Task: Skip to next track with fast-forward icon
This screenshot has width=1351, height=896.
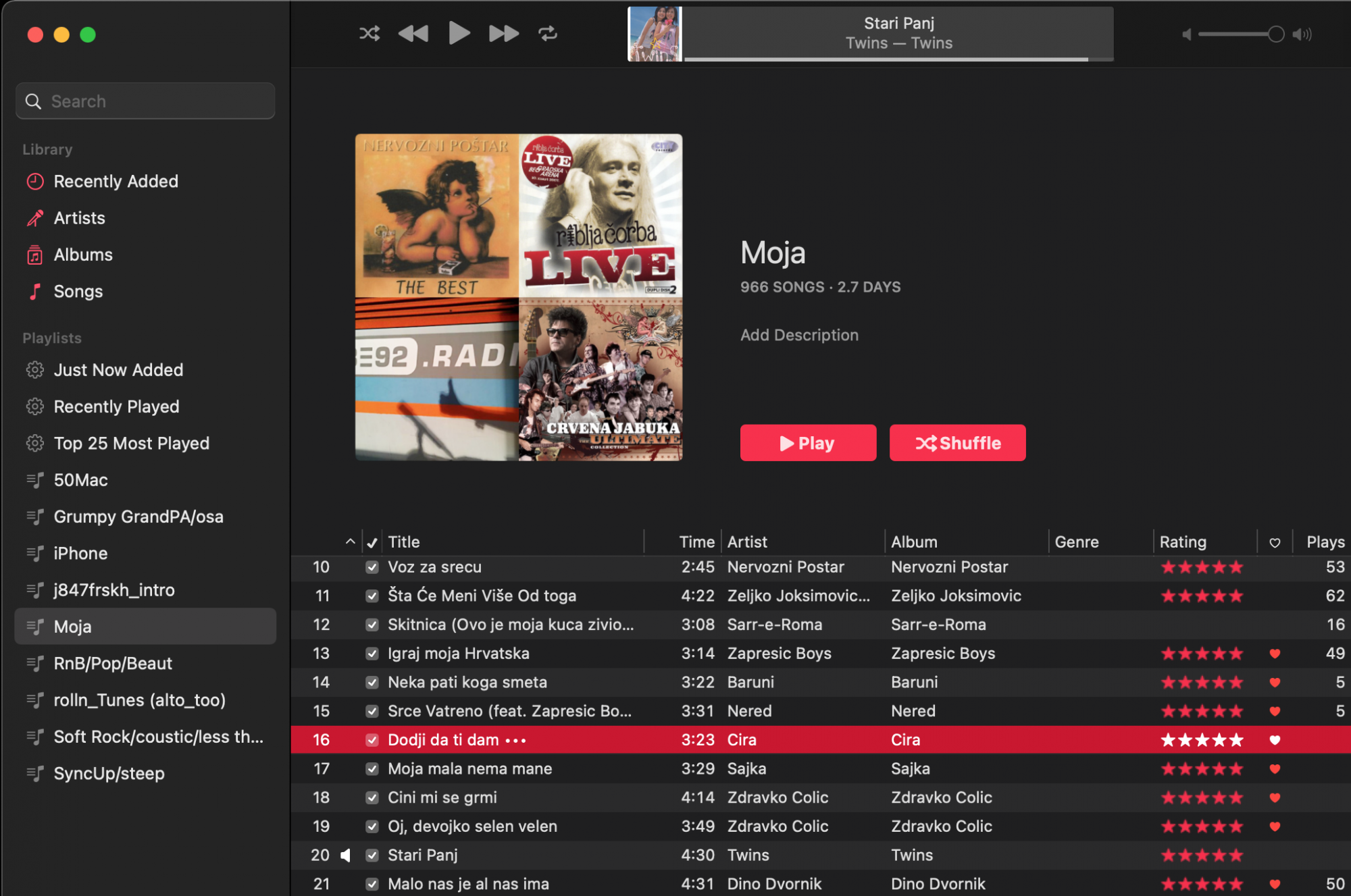Action: pos(503,33)
